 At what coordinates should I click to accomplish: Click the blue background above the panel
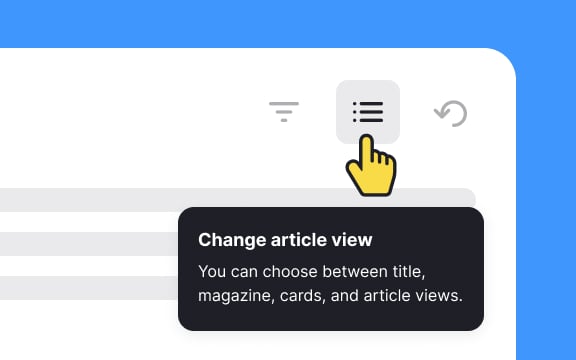pyautogui.click(x=257, y=24)
